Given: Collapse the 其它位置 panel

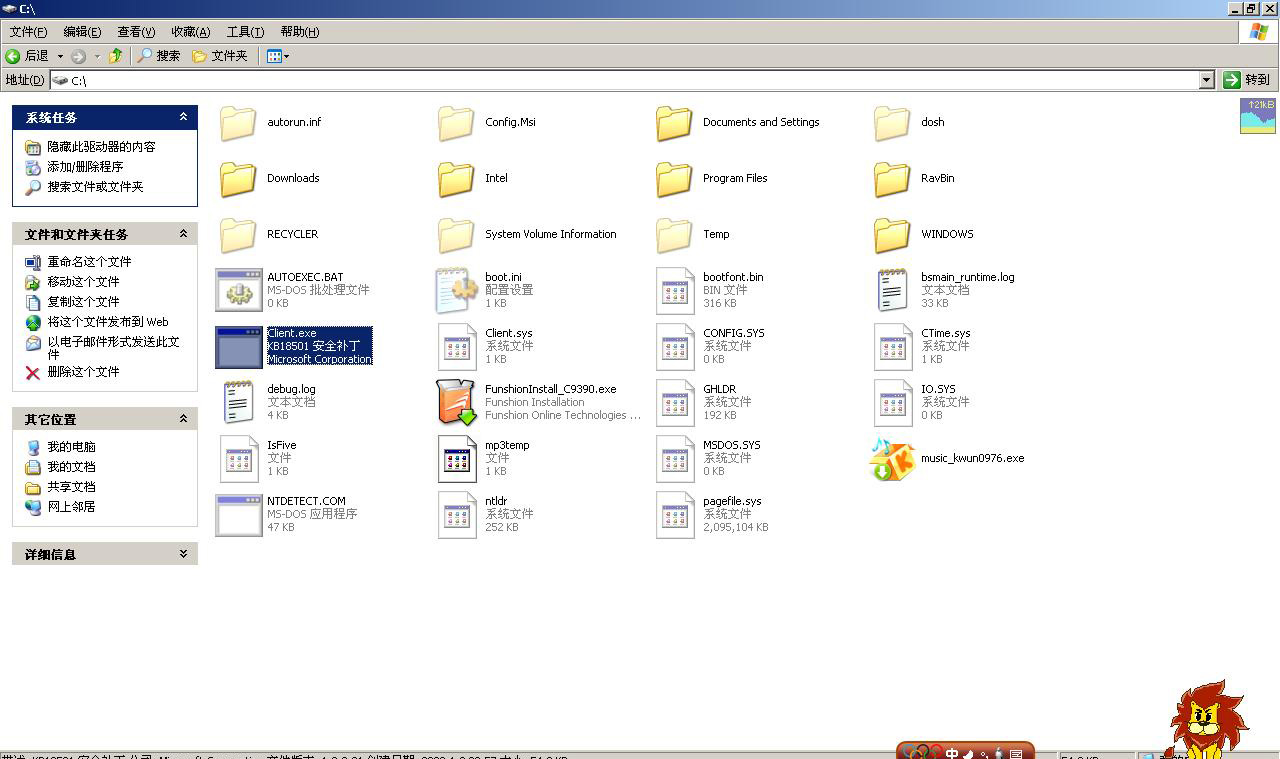Looking at the screenshot, I should (x=183, y=419).
